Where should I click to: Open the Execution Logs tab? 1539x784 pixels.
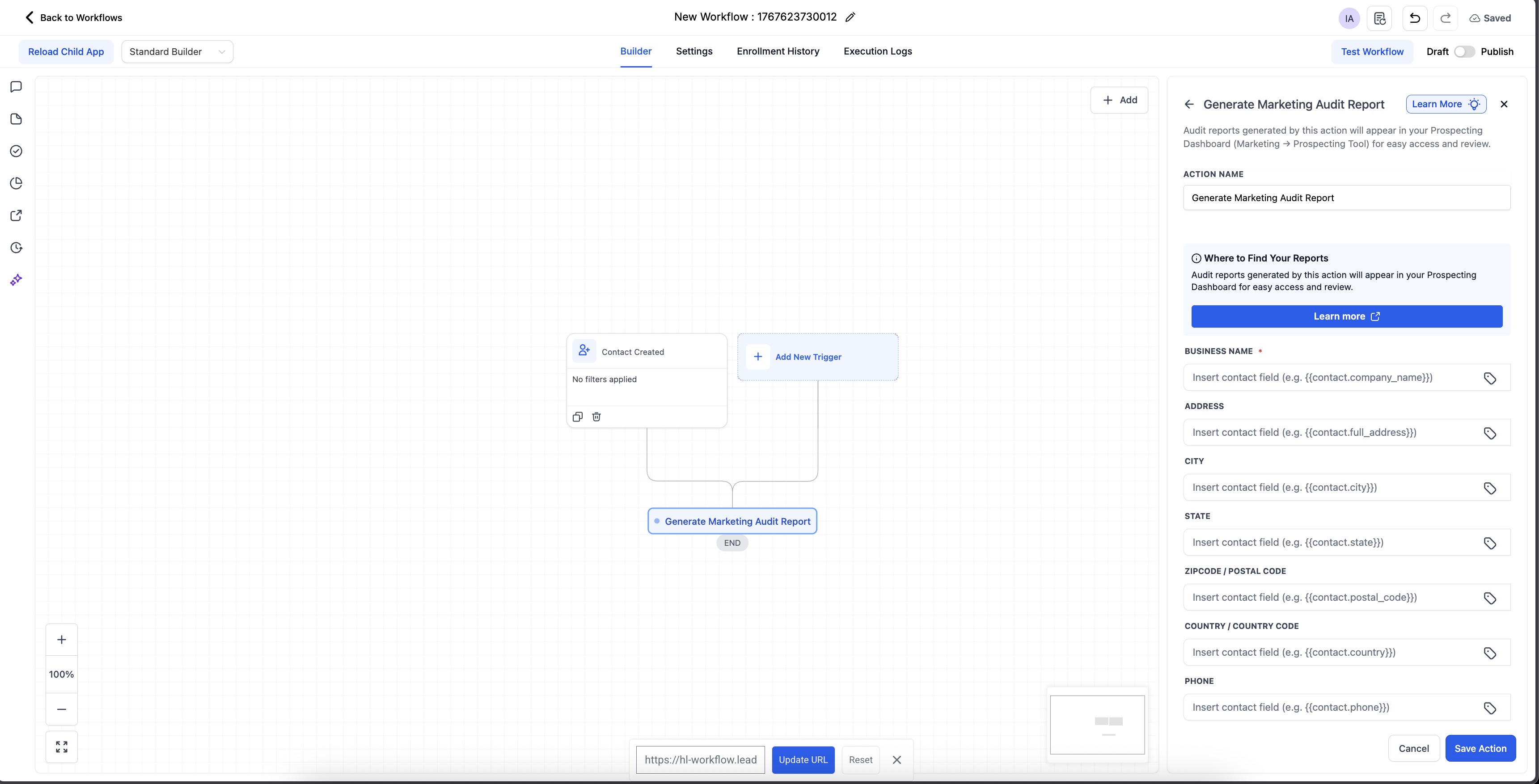[x=877, y=51]
